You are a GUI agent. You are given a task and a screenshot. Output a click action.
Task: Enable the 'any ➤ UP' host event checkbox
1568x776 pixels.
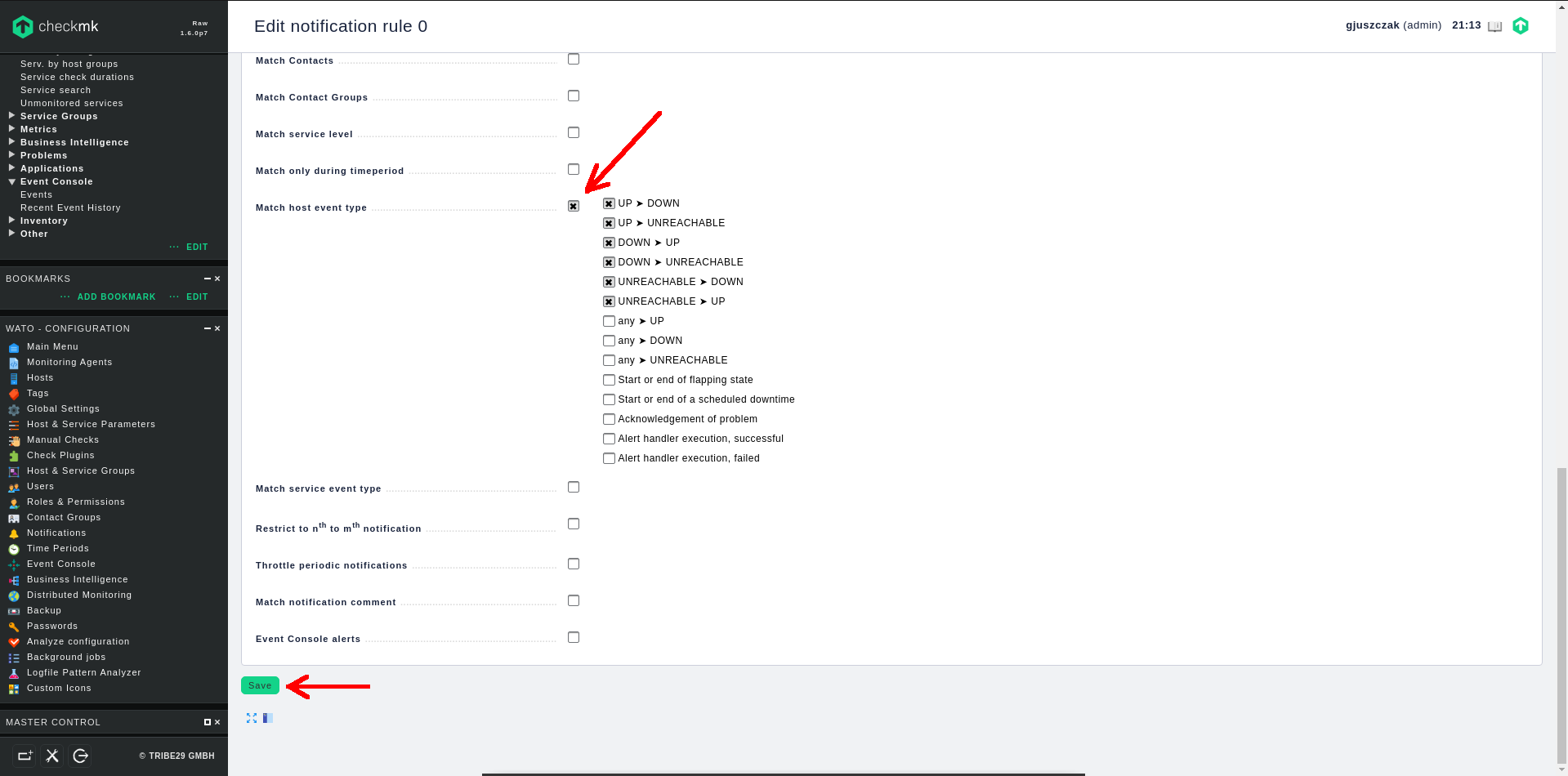click(x=609, y=321)
